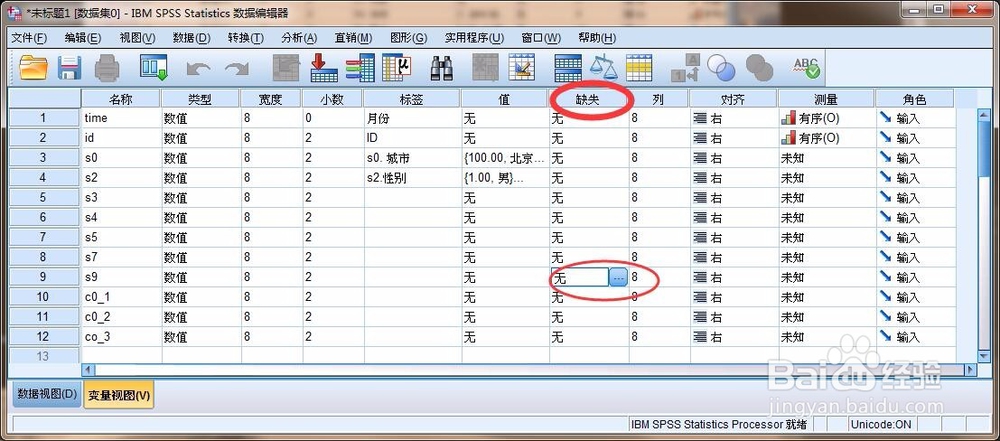This screenshot has width=1000, height=441.
Task: Click the alignment cell '右' for s7
Action: pyautogui.click(x=734, y=257)
